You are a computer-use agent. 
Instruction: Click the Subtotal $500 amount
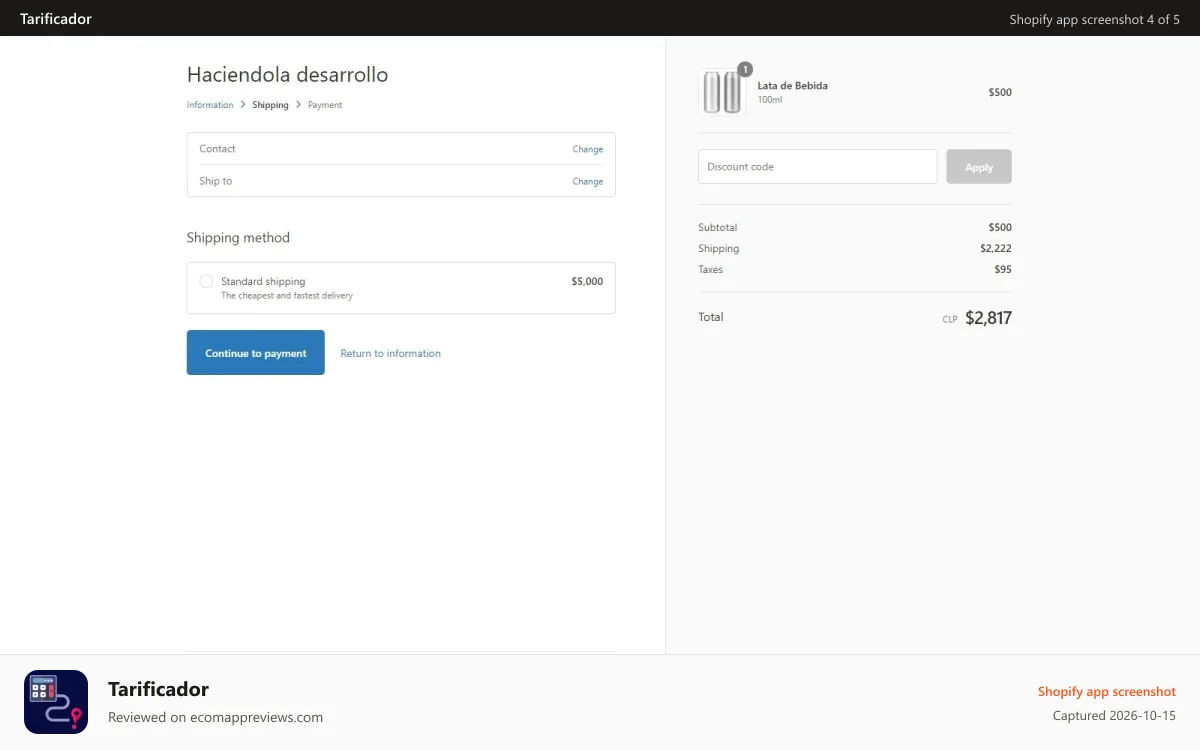[x=1000, y=227]
